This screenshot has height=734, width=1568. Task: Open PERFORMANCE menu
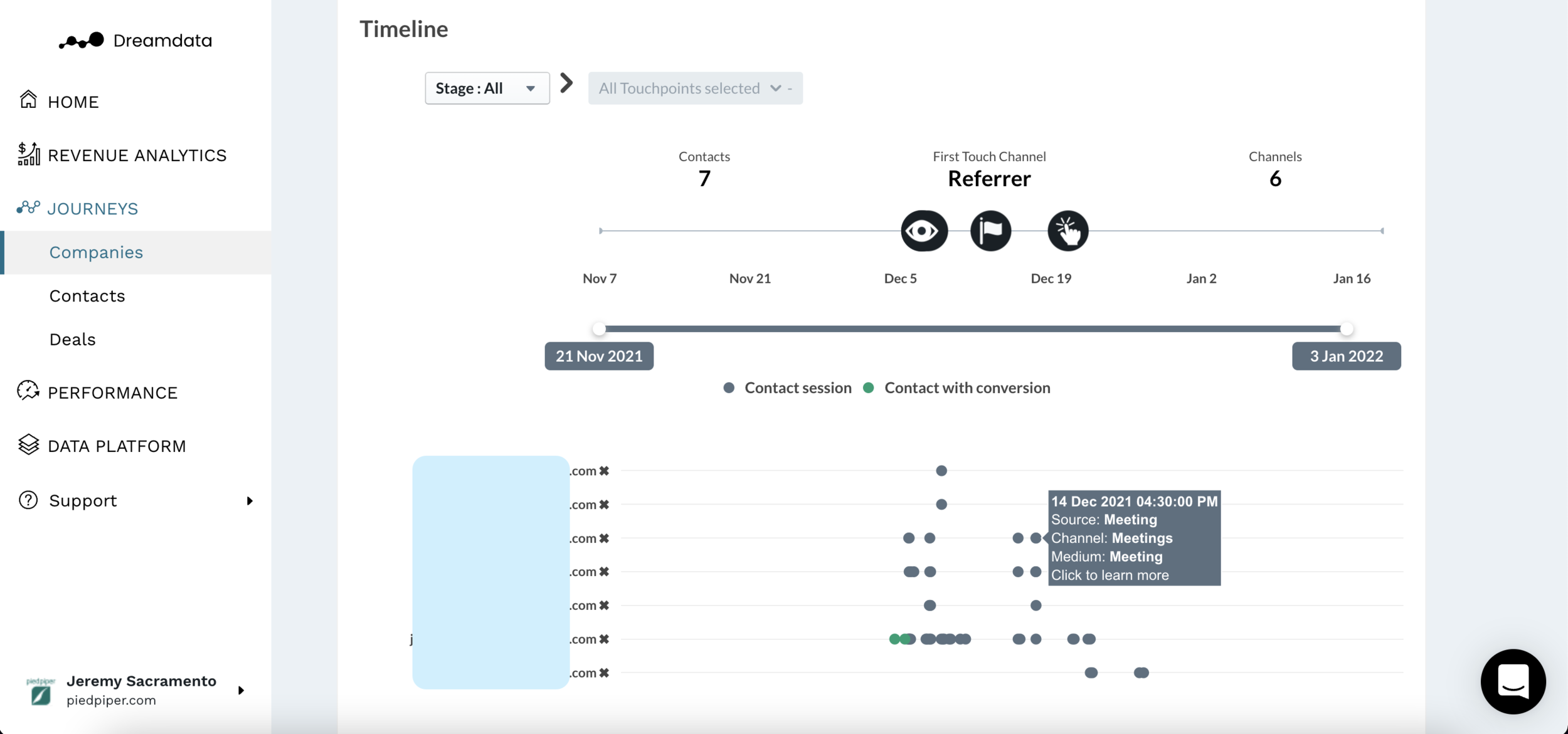[113, 392]
